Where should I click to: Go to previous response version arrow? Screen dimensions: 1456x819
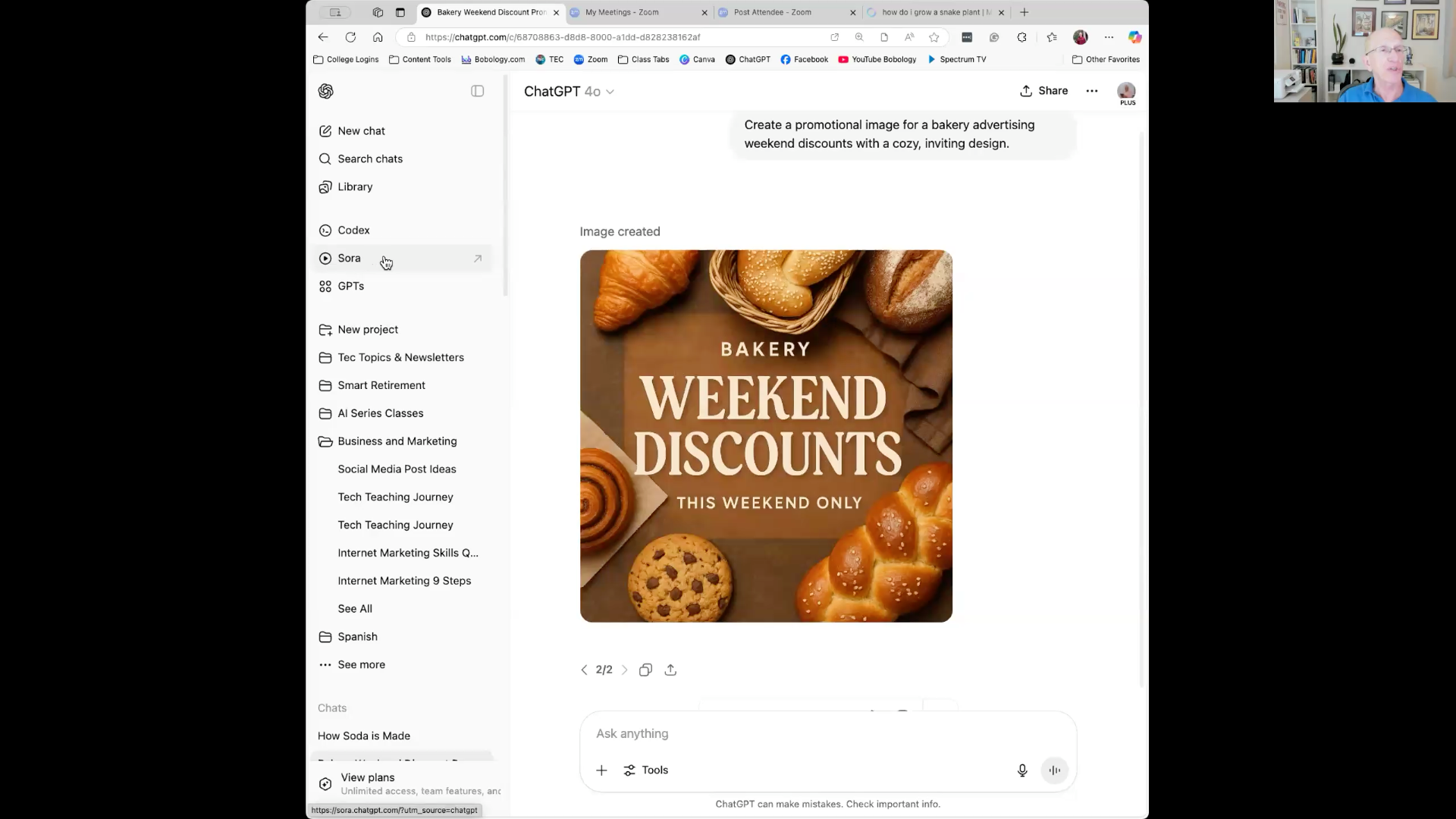point(584,670)
